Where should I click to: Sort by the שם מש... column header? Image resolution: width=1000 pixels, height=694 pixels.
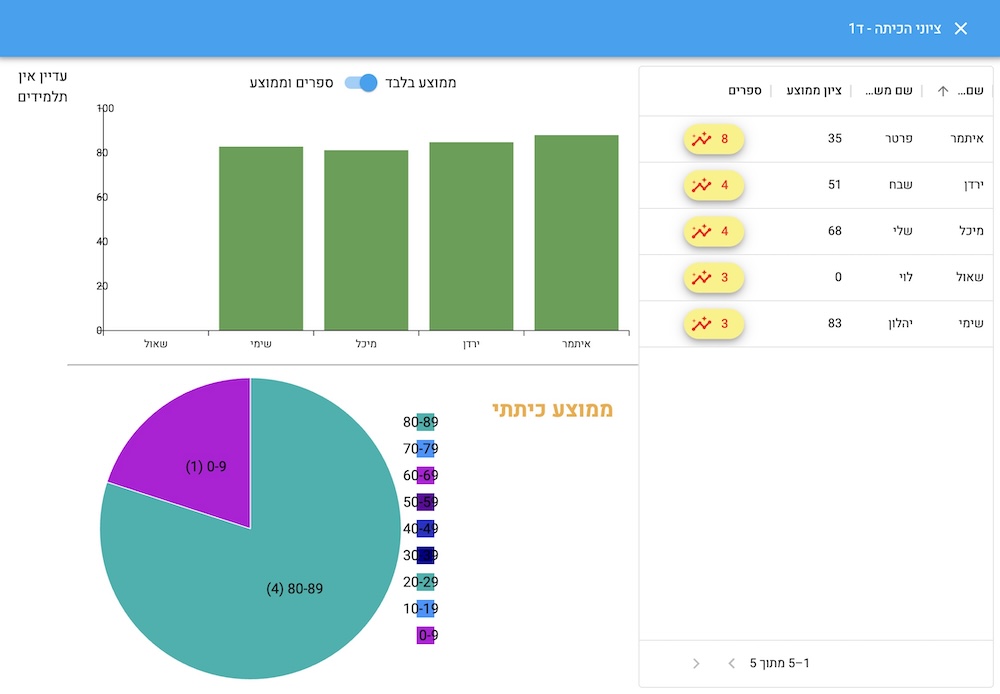[x=888, y=91]
